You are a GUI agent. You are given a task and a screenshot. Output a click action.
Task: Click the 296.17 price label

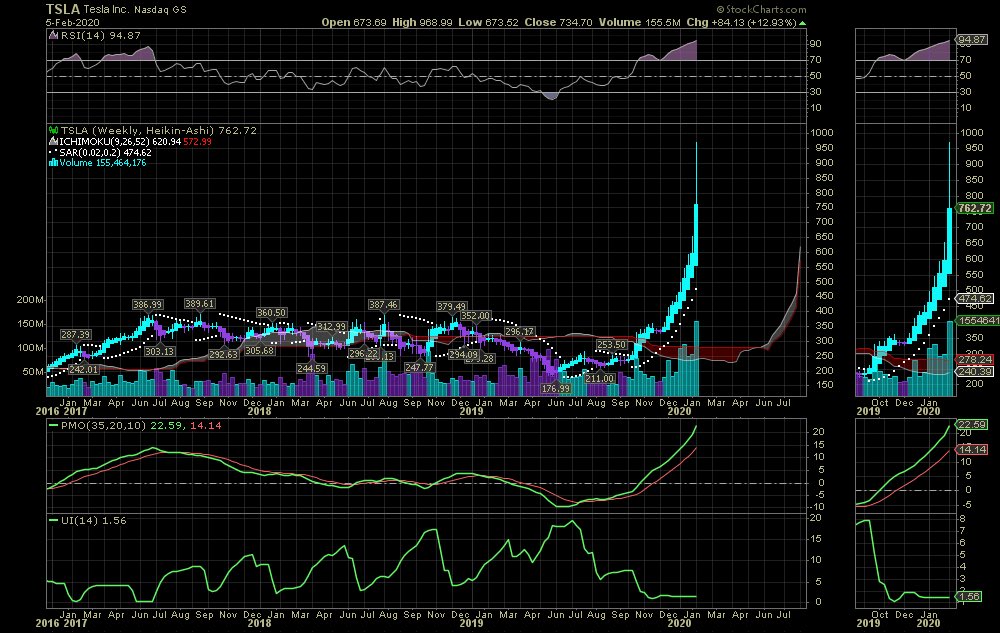pos(519,331)
